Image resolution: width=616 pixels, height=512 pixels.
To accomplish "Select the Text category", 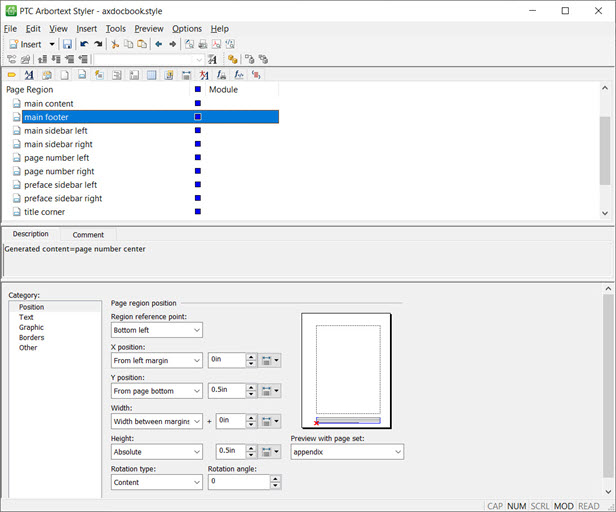I will 26,317.
